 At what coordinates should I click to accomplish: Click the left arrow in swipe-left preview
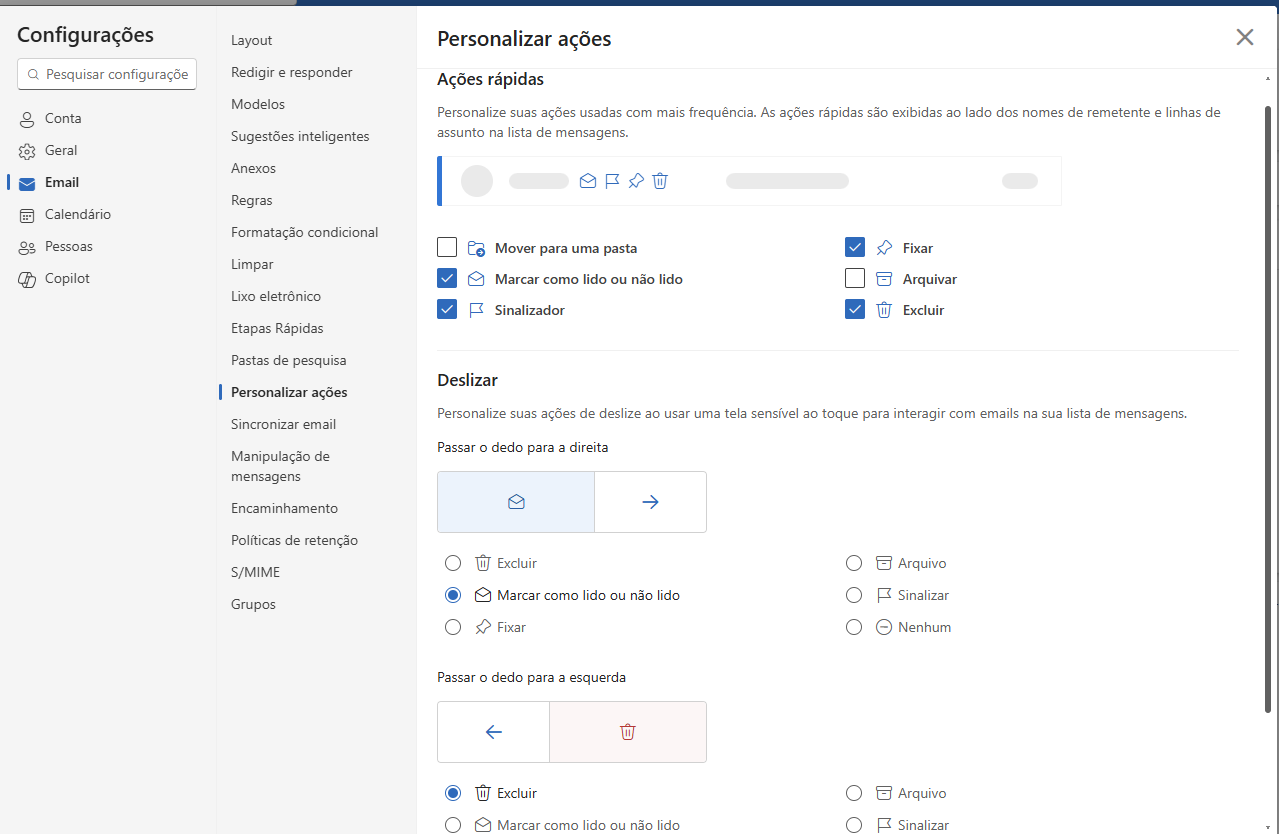click(493, 732)
